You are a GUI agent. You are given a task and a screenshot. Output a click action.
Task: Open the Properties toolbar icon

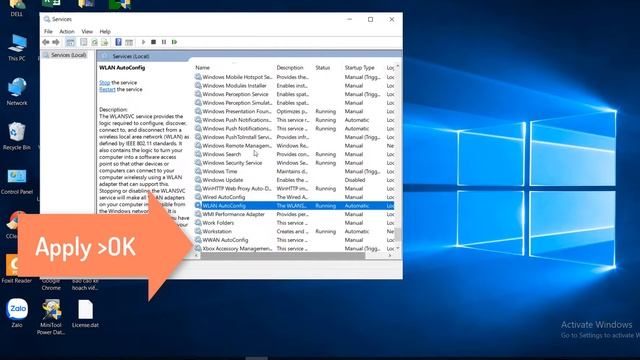tap(84, 42)
